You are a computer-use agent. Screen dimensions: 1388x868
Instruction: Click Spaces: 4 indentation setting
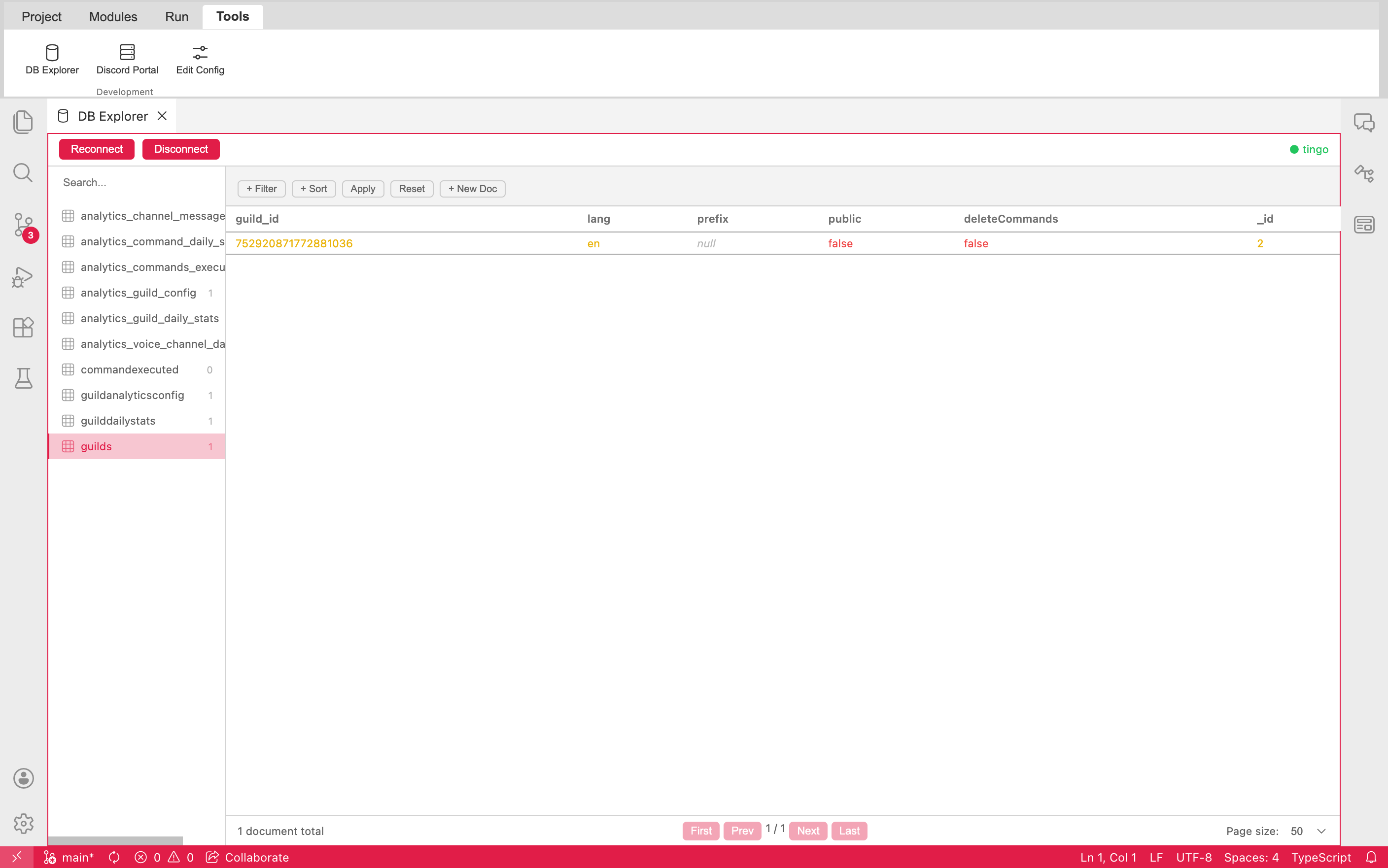[x=1251, y=857]
